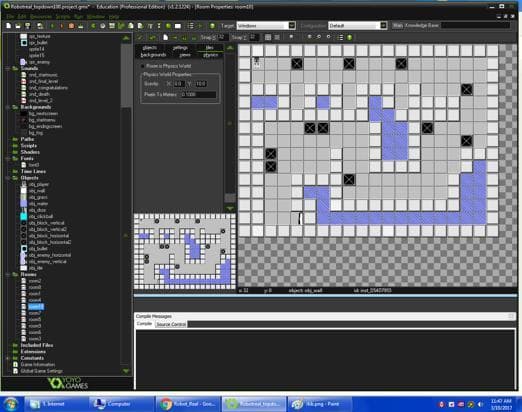Select obj_clickball in Objects list
Viewport: 522px width, 412px height.
(x=41, y=216)
